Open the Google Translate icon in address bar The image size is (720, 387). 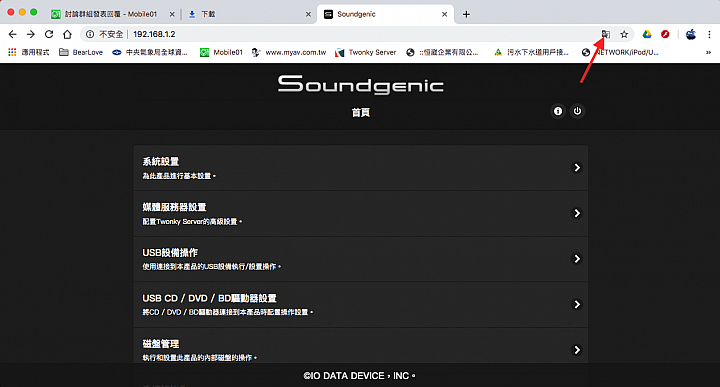[606, 34]
